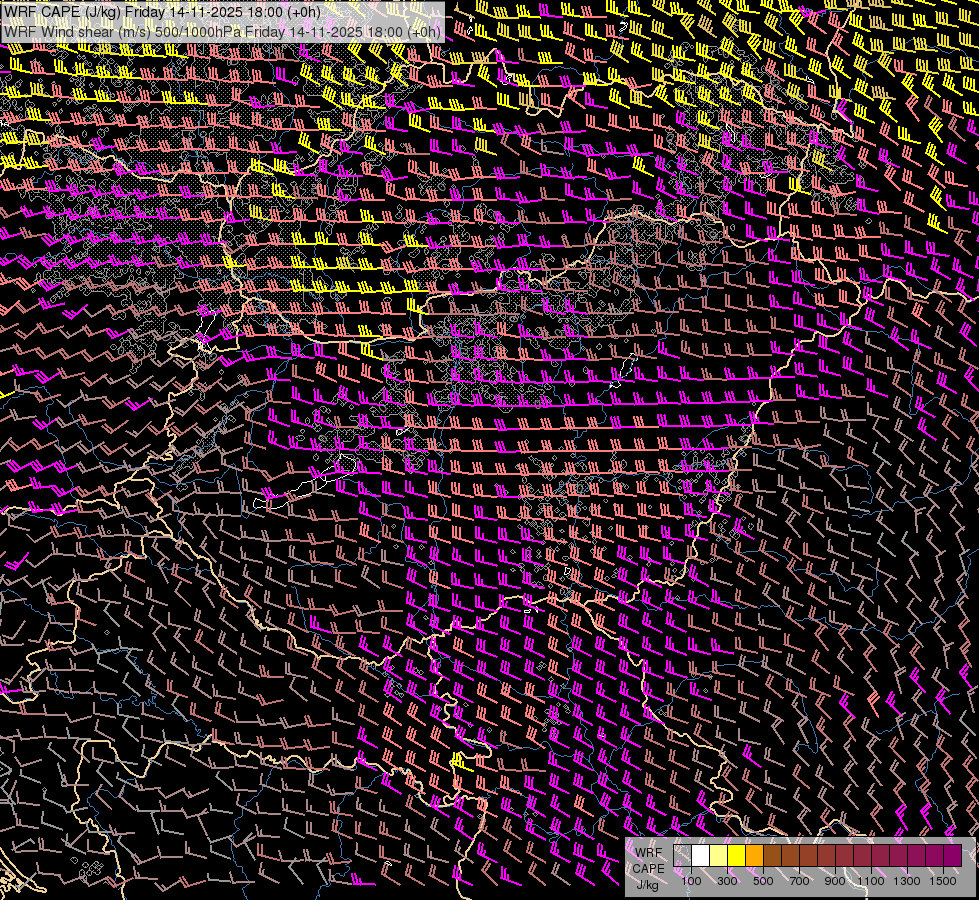Click the J/kg unit label in legend
Image resolution: width=979 pixels, height=900 pixels.
[x=648, y=884]
